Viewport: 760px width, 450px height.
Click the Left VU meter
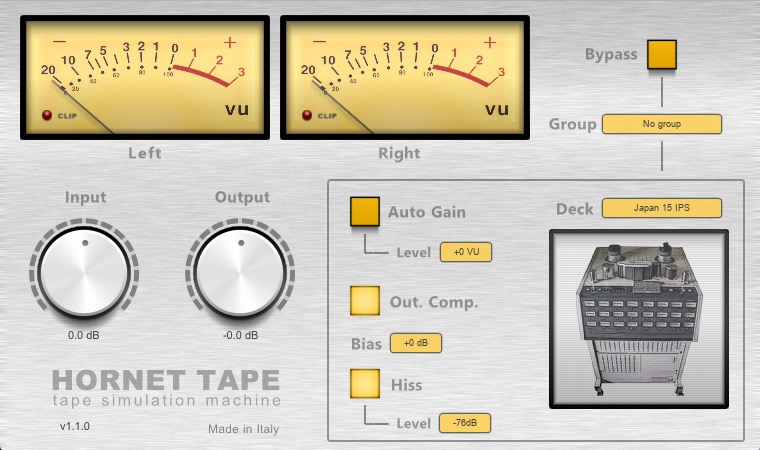click(x=145, y=78)
